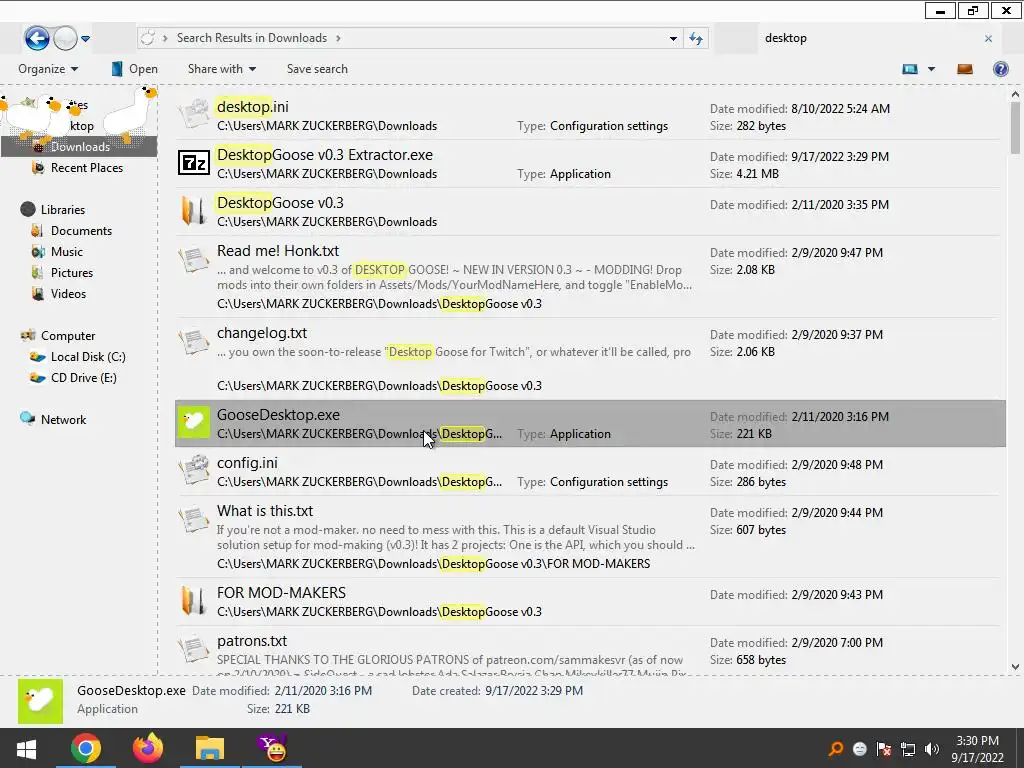Screen dimensions: 1024x768
Task: Go back with the blue arrow button
Action: tap(37, 39)
